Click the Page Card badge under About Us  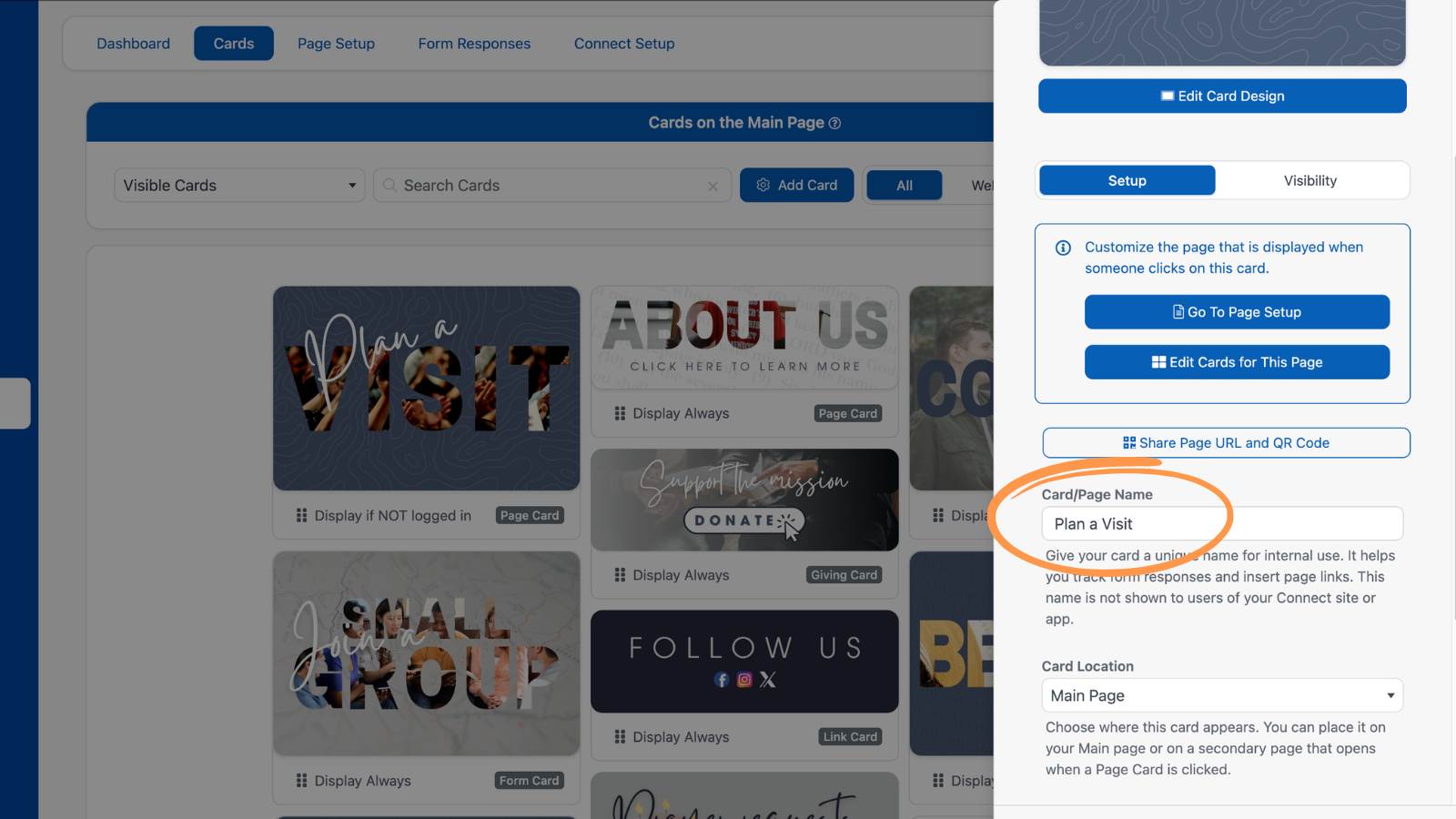coord(847,413)
